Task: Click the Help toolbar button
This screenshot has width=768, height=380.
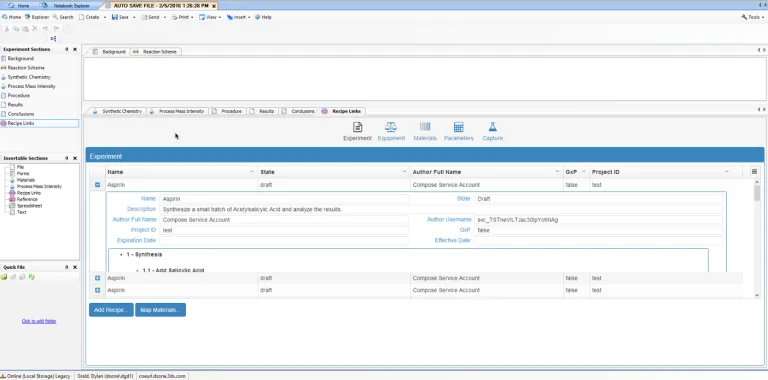Action: click(263, 17)
